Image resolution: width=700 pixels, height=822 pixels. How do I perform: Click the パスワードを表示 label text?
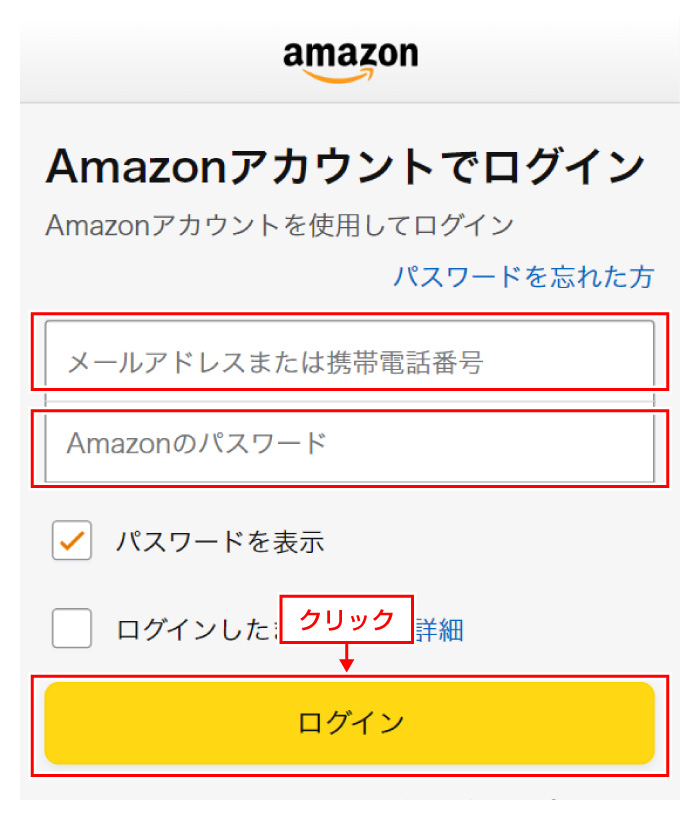pyautogui.click(x=220, y=542)
